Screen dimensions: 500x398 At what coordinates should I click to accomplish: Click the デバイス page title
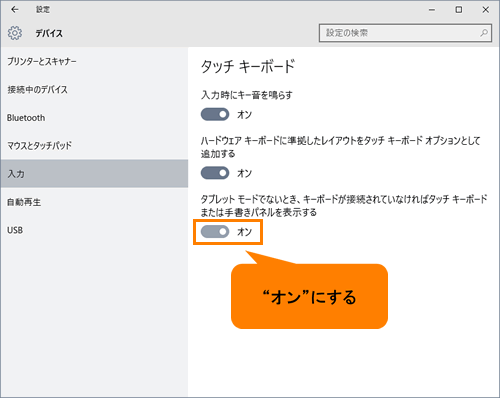(49, 33)
